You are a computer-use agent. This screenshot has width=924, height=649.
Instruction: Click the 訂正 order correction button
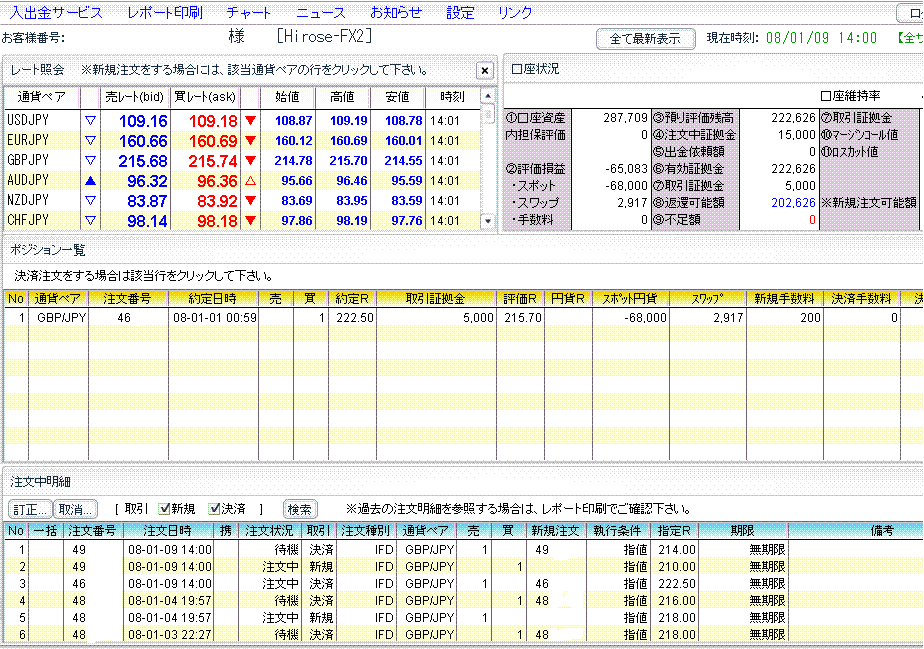[x=30, y=509]
